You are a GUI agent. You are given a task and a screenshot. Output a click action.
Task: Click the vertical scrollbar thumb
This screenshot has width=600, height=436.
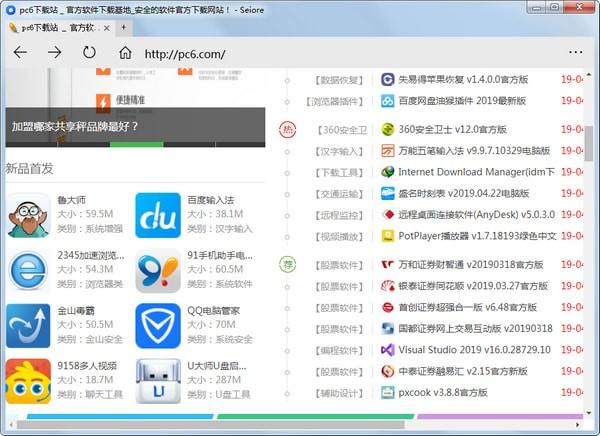click(x=589, y=143)
